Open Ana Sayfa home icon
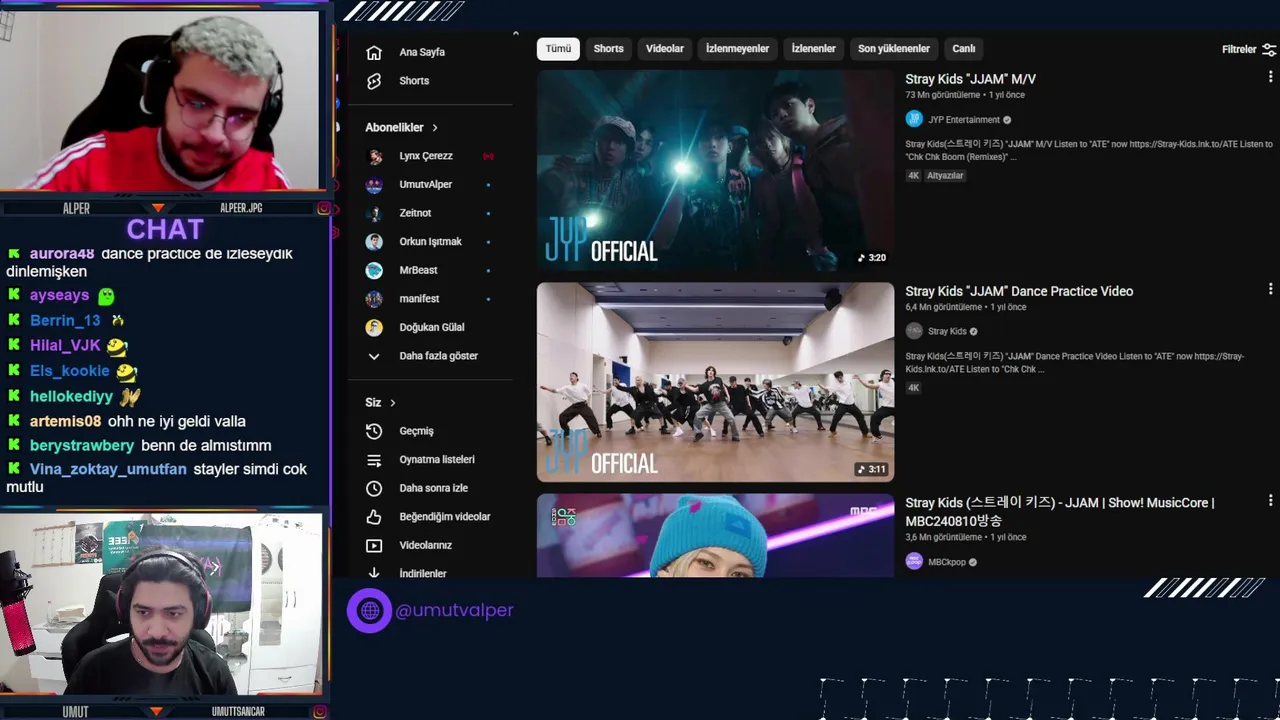The width and height of the screenshot is (1280, 720). (x=374, y=52)
